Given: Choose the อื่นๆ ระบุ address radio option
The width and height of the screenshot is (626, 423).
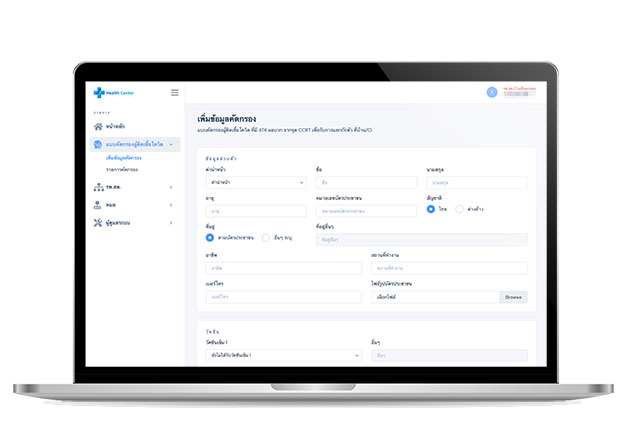Looking at the screenshot, I should [x=265, y=238].
